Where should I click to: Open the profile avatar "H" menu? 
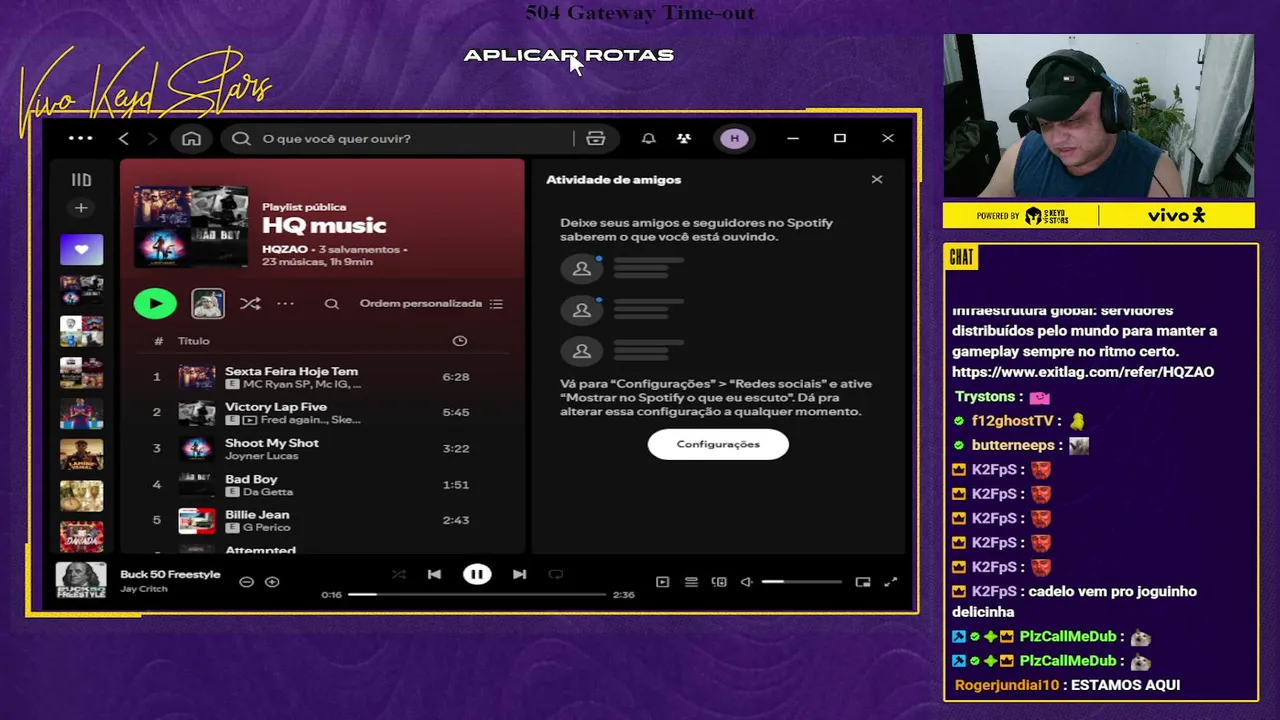[x=734, y=138]
